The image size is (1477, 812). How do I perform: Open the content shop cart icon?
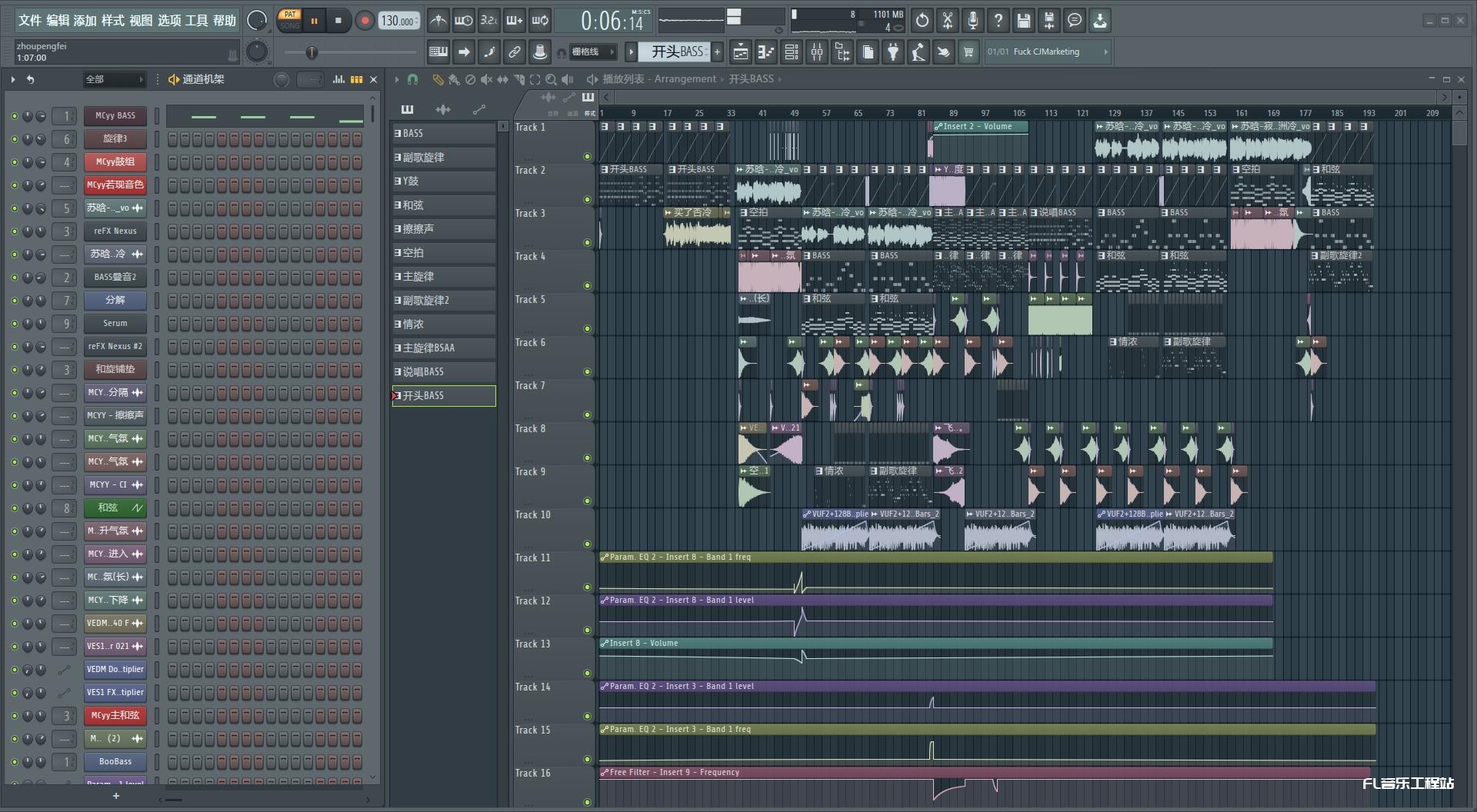pyautogui.click(x=969, y=52)
